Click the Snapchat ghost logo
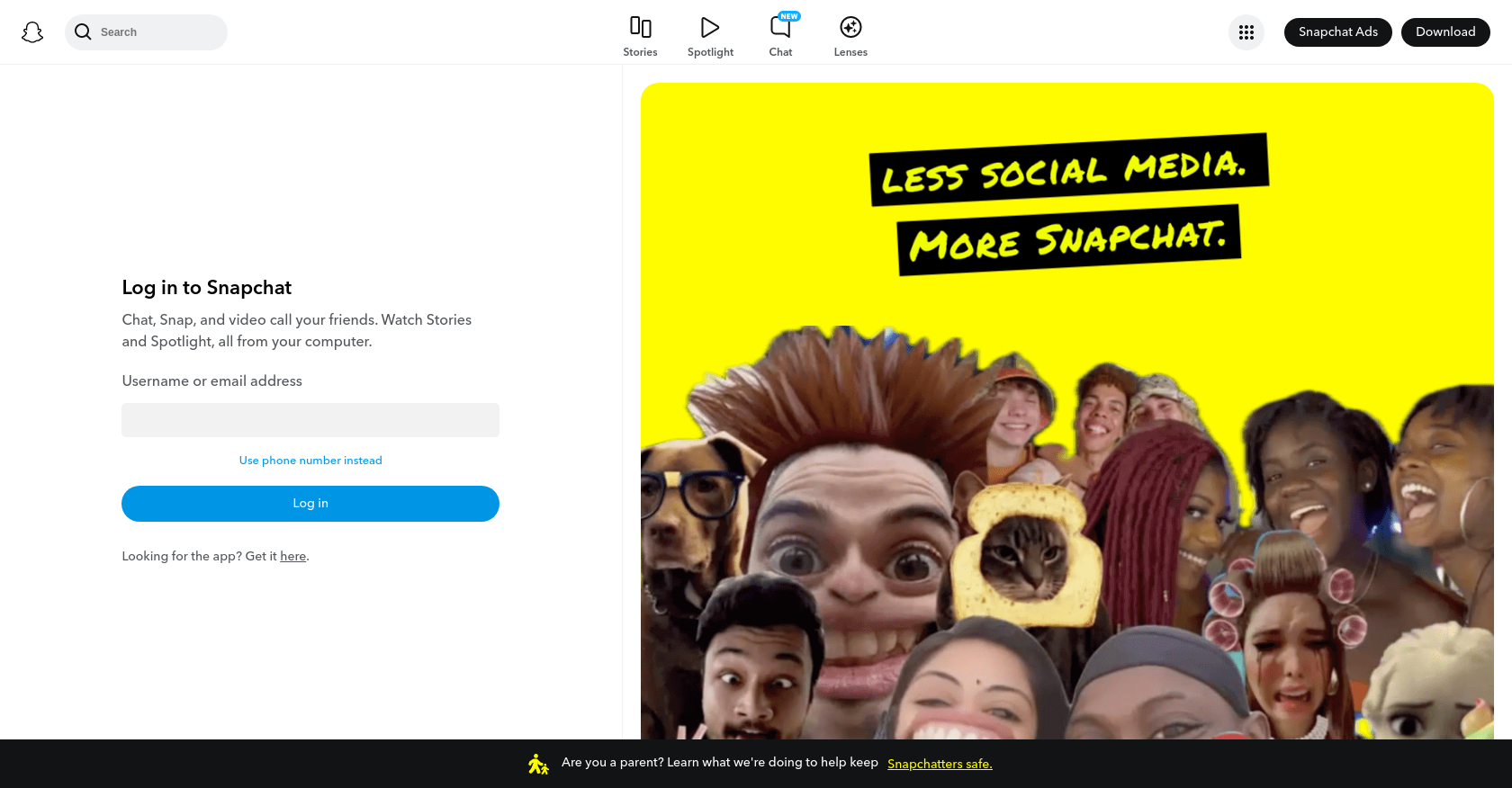Screen dimensions: 1512x788 (x=32, y=32)
